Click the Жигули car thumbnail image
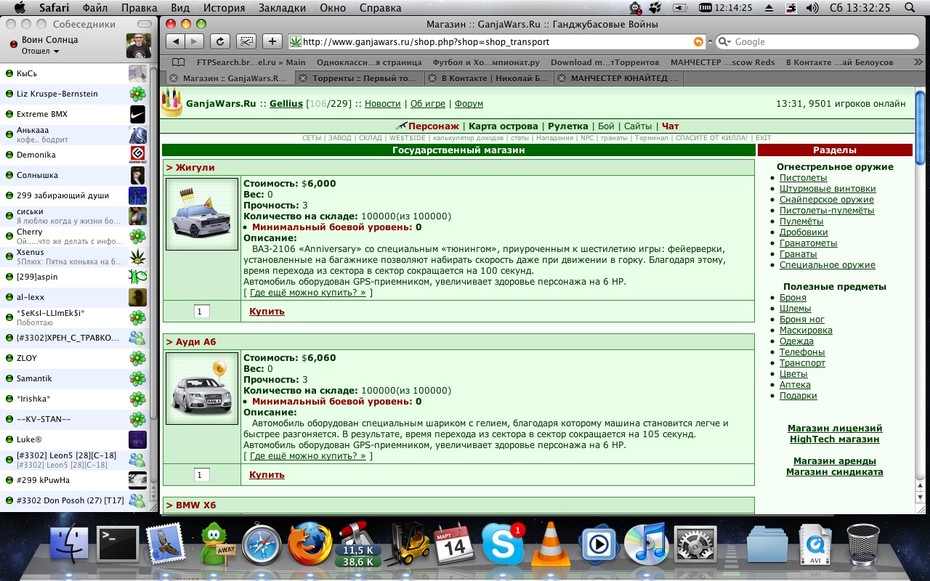Screen dimensions: 930x581 [202, 214]
